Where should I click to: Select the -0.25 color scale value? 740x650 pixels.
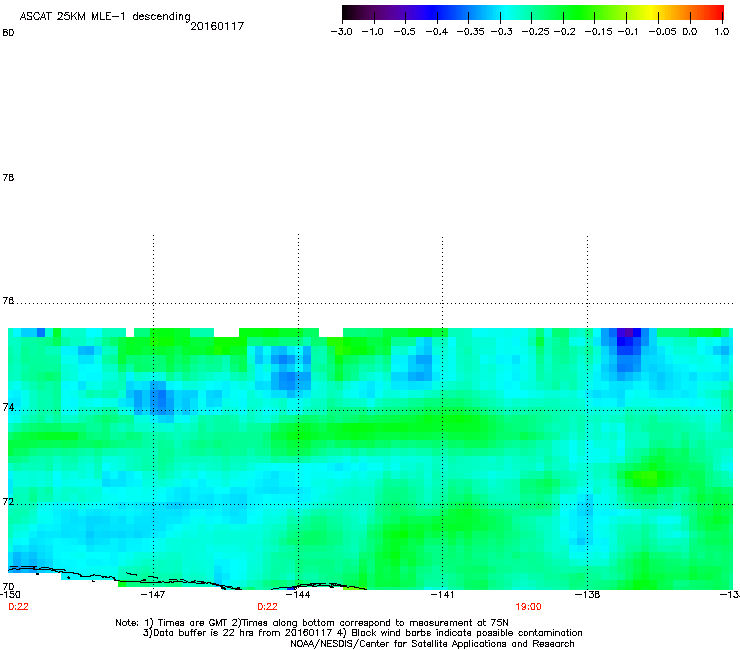[x=536, y=32]
